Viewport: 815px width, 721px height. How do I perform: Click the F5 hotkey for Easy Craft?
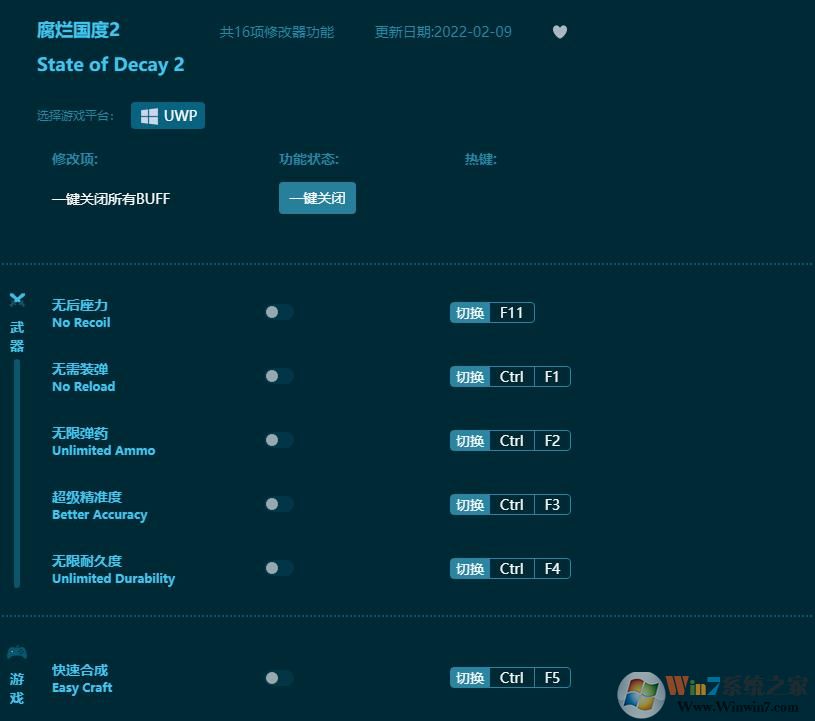click(x=552, y=678)
